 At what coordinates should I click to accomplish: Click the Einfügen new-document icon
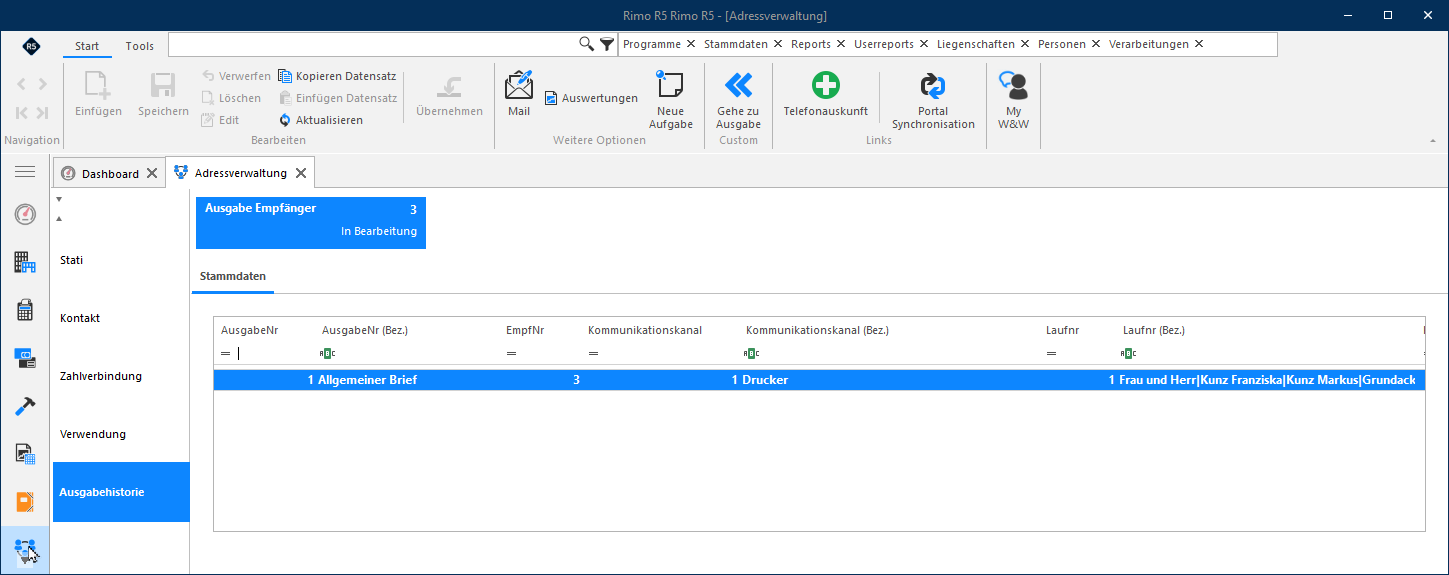pos(98,85)
